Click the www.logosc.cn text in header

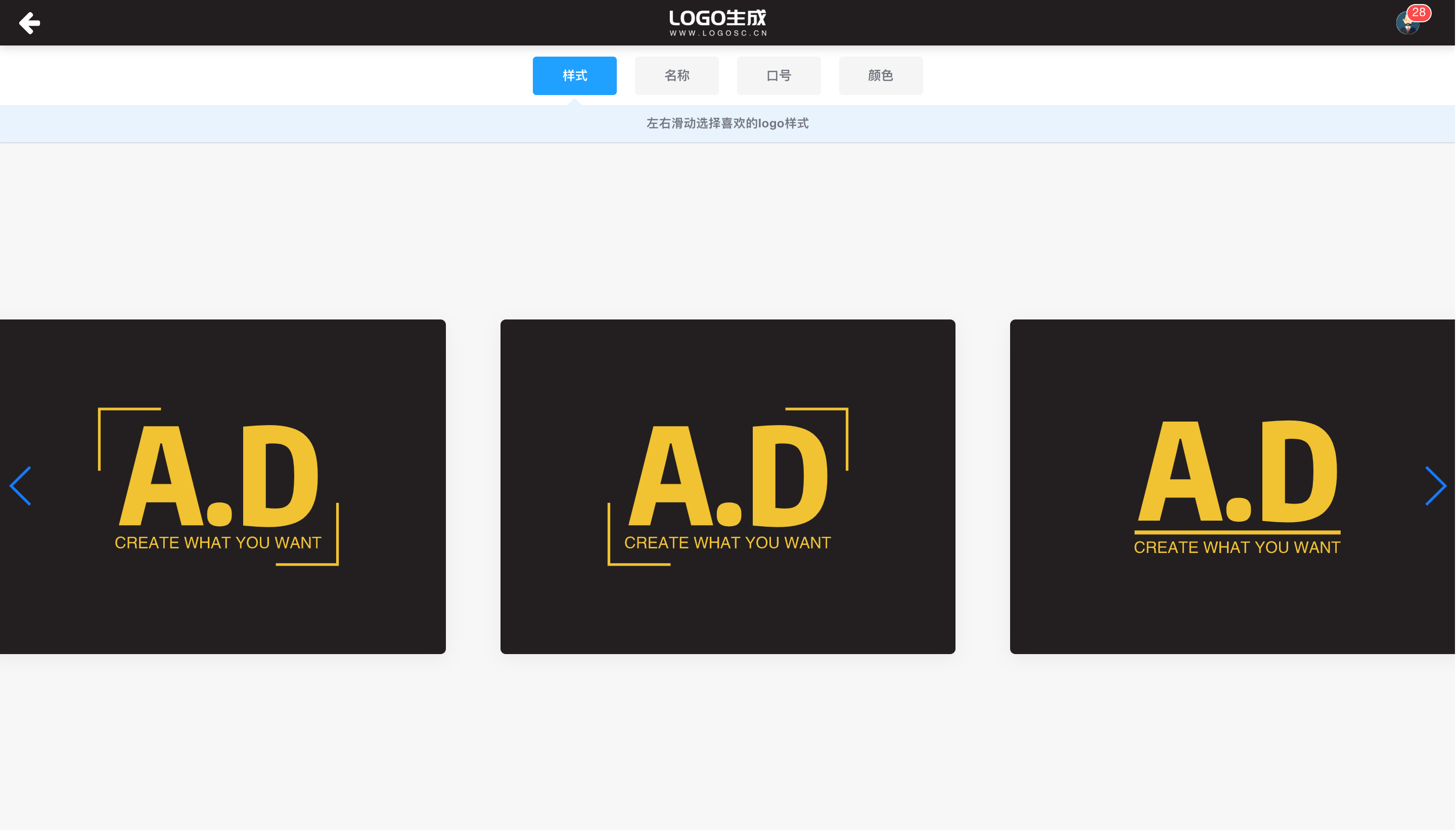(718, 33)
